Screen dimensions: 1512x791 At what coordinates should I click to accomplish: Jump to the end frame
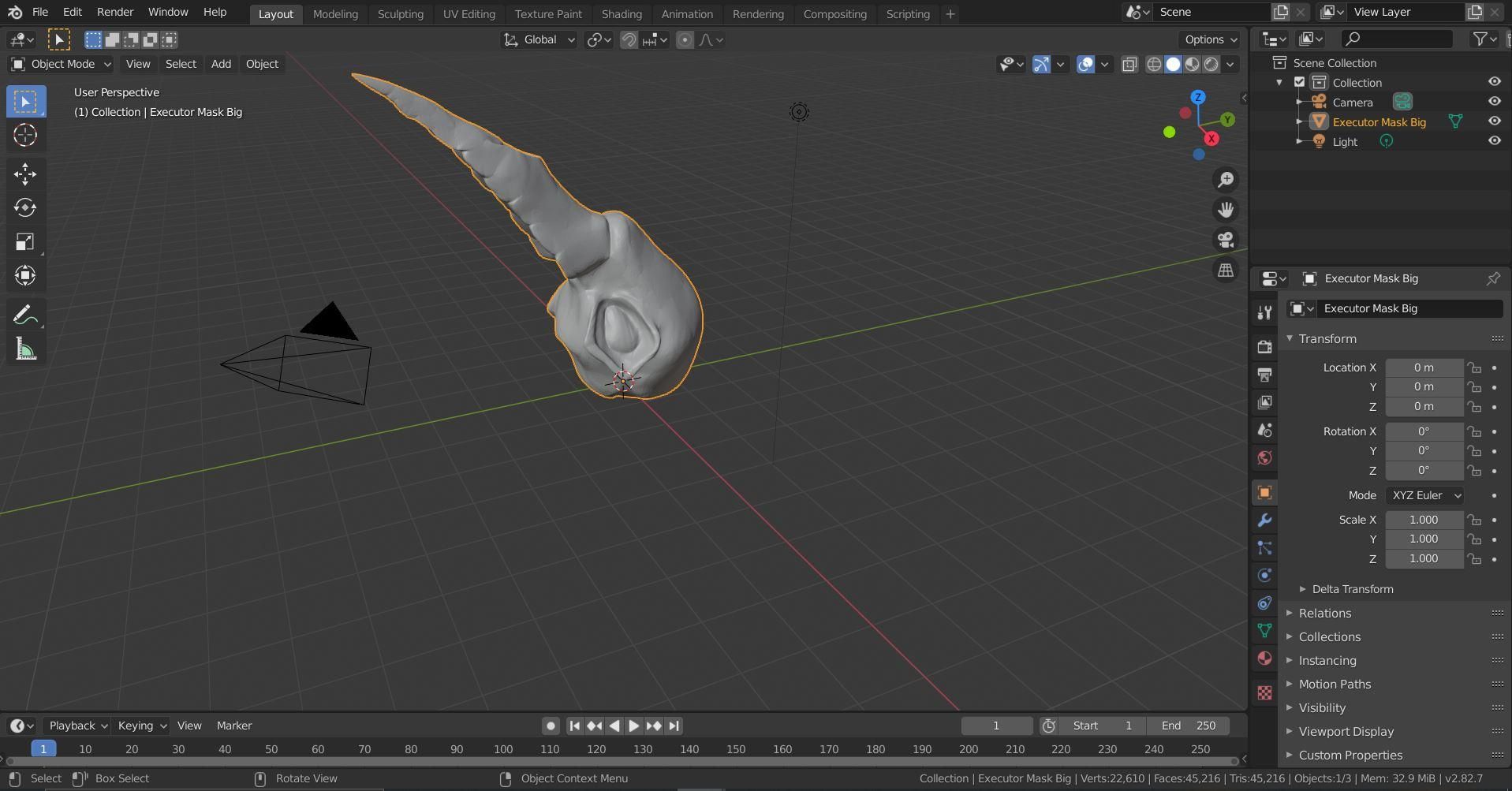click(674, 726)
